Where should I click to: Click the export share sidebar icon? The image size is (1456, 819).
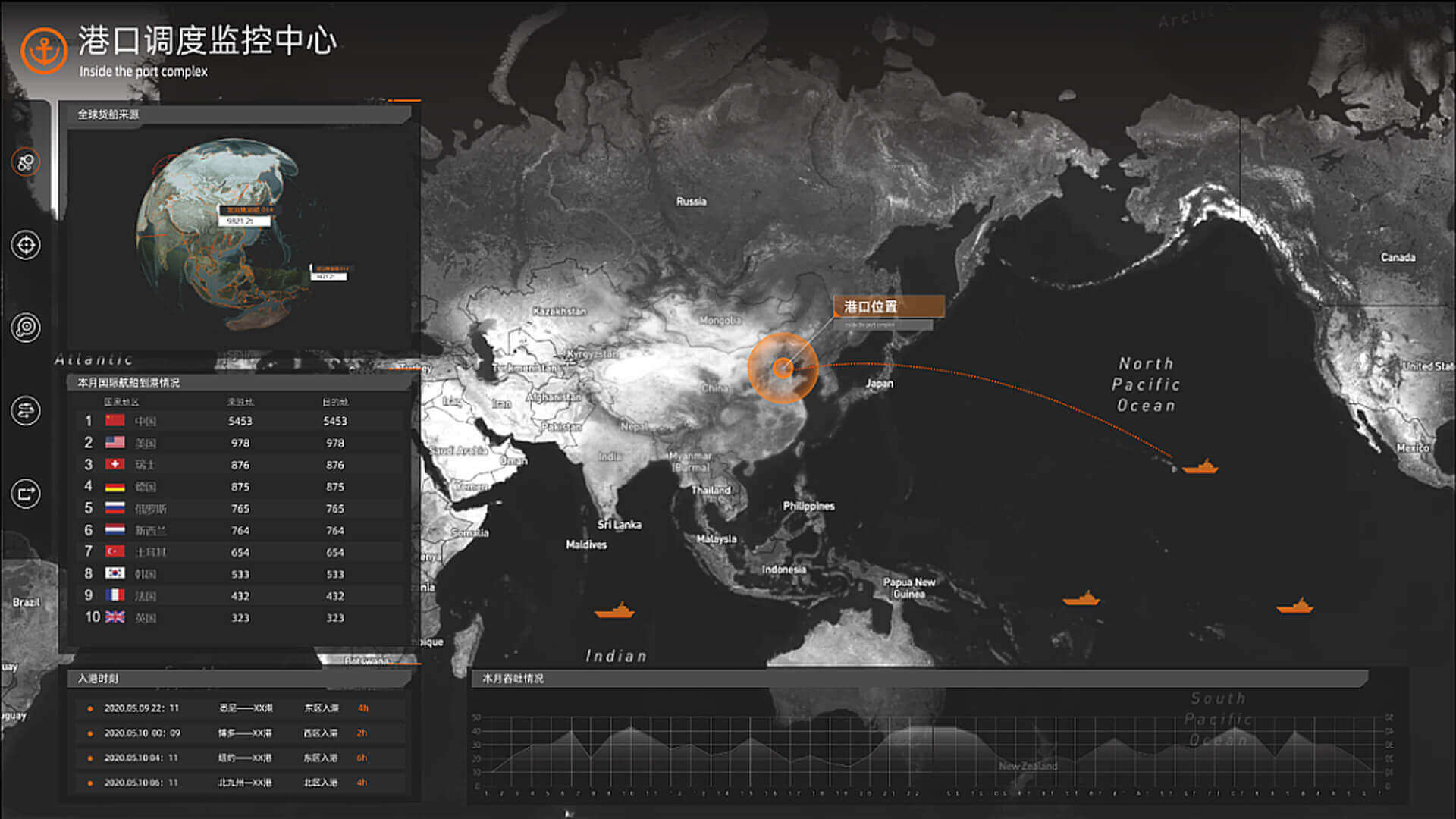[26, 494]
